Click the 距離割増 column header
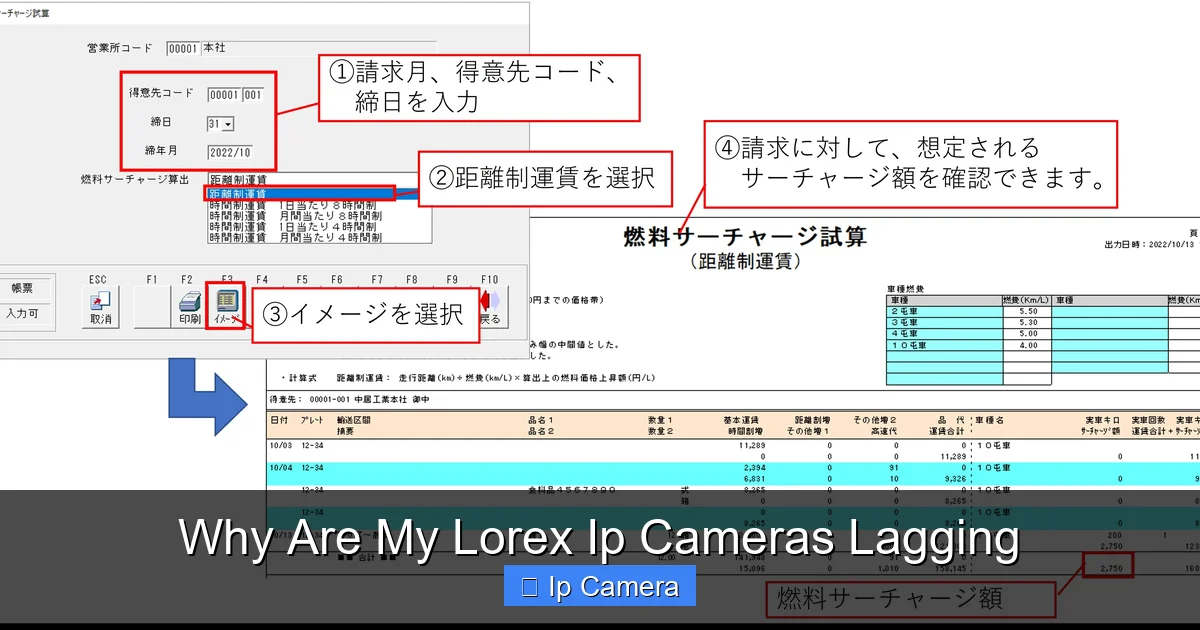Screen dimensions: 1200x630 pyautogui.click(x=813, y=420)
